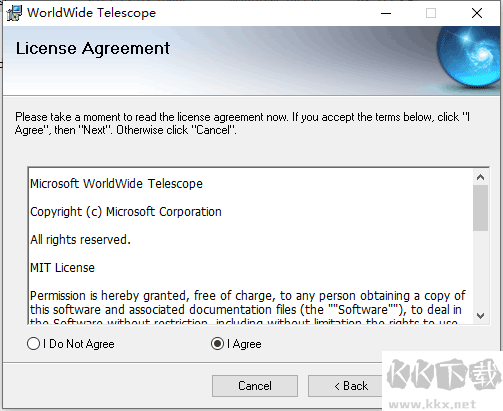Click the Microsoft WorldWide Telescope license heading
Screen dimensions: 503x411
click(x=116, y=184)
